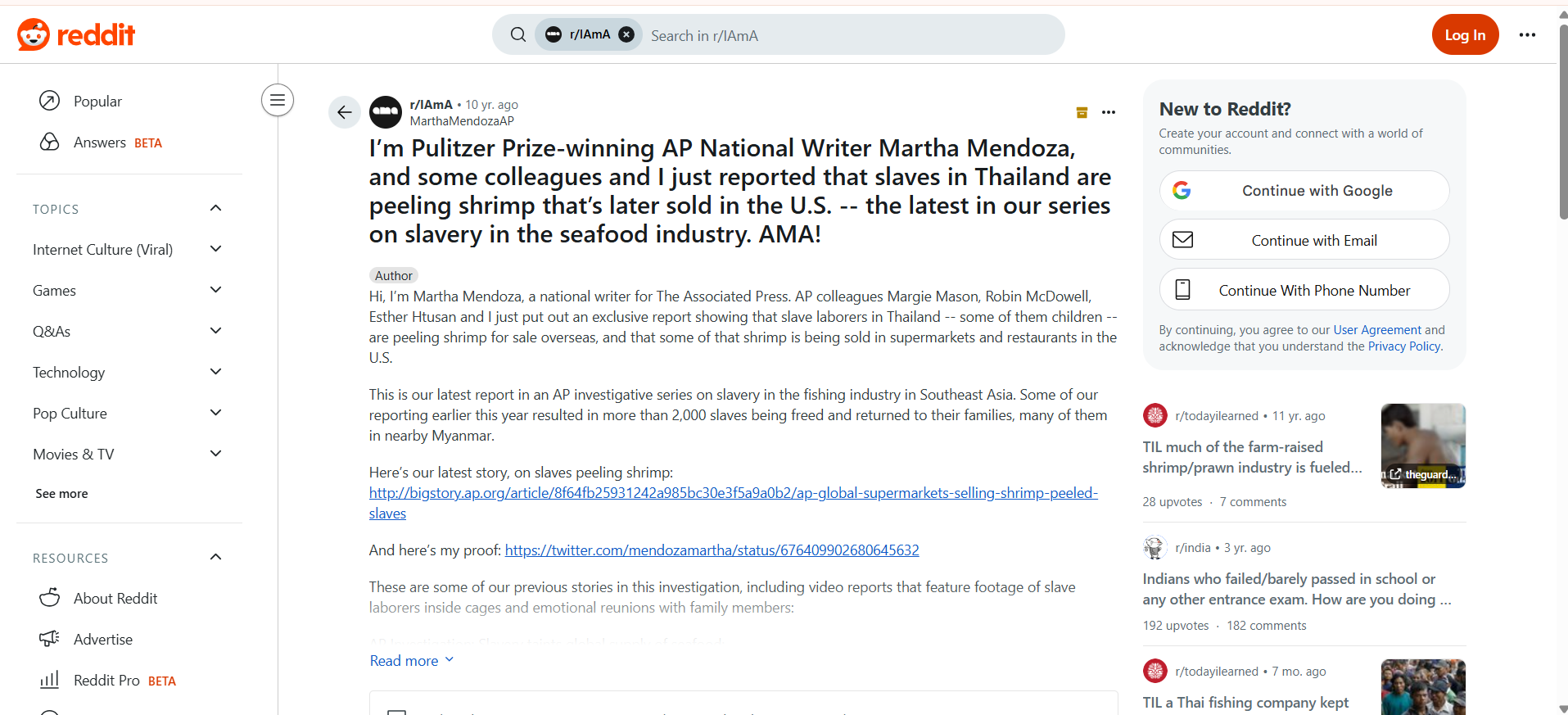Click the r/IAmA community avatar
This screenshot has width=1568, height=715.
pyautogui.click(x=386, y=112)
